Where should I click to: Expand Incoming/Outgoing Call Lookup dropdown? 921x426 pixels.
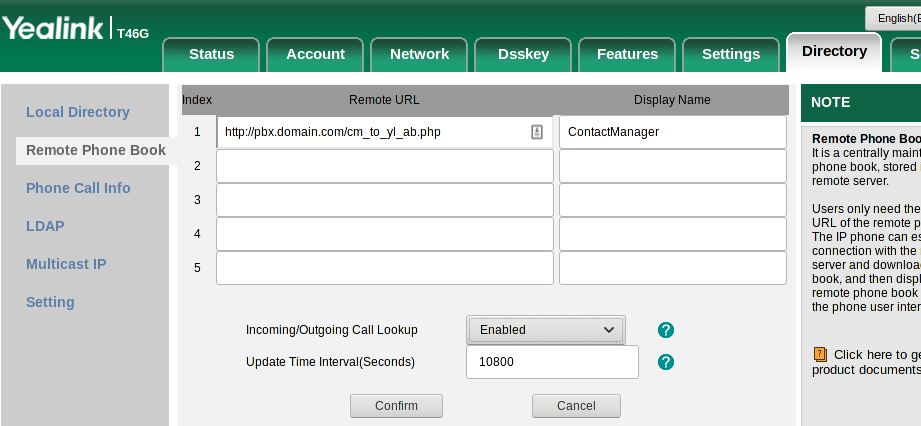pos(546,330)
